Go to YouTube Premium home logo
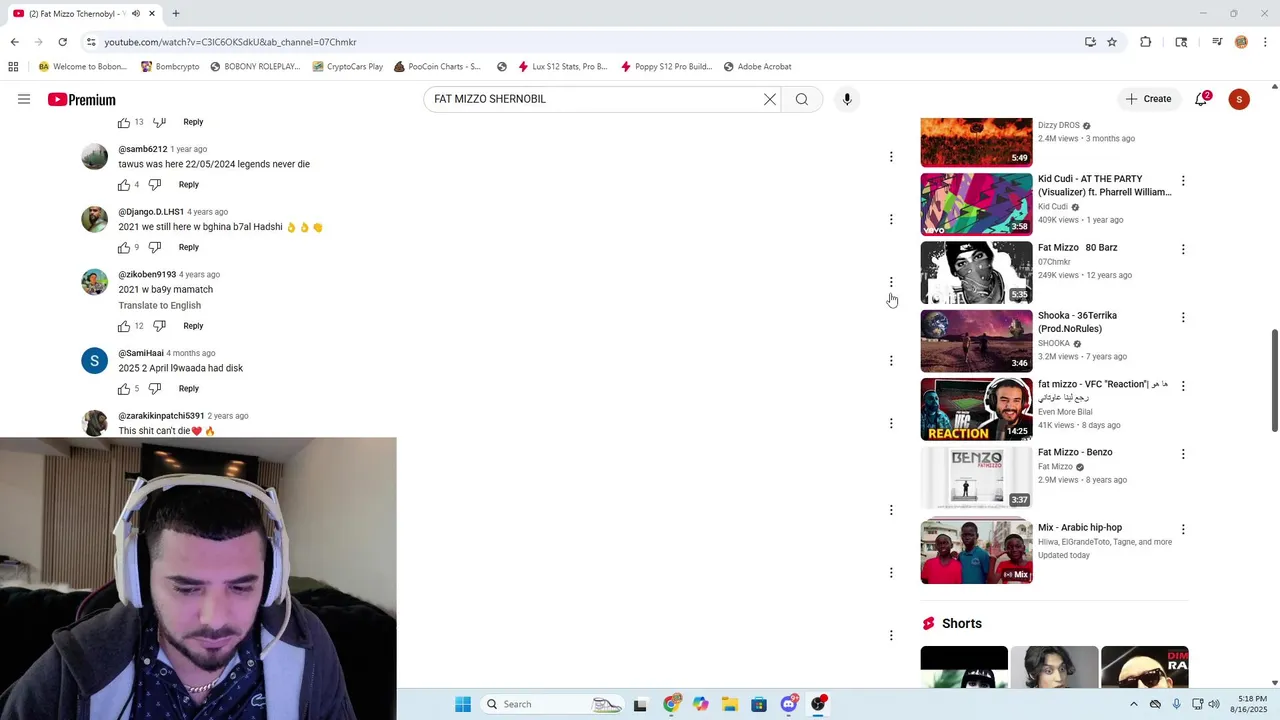Viewport: 1280px width, 720px height. pos(82,99)
